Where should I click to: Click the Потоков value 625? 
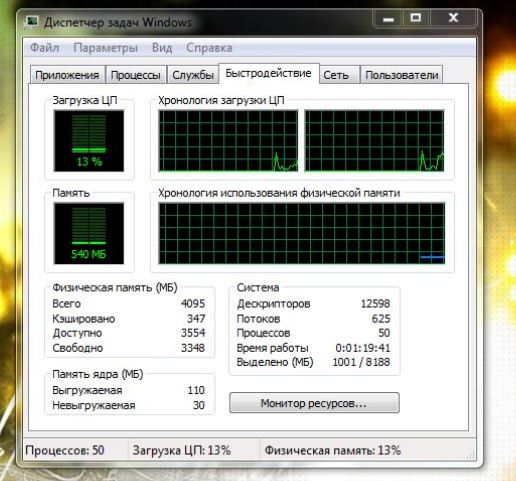tap(381, 318)
